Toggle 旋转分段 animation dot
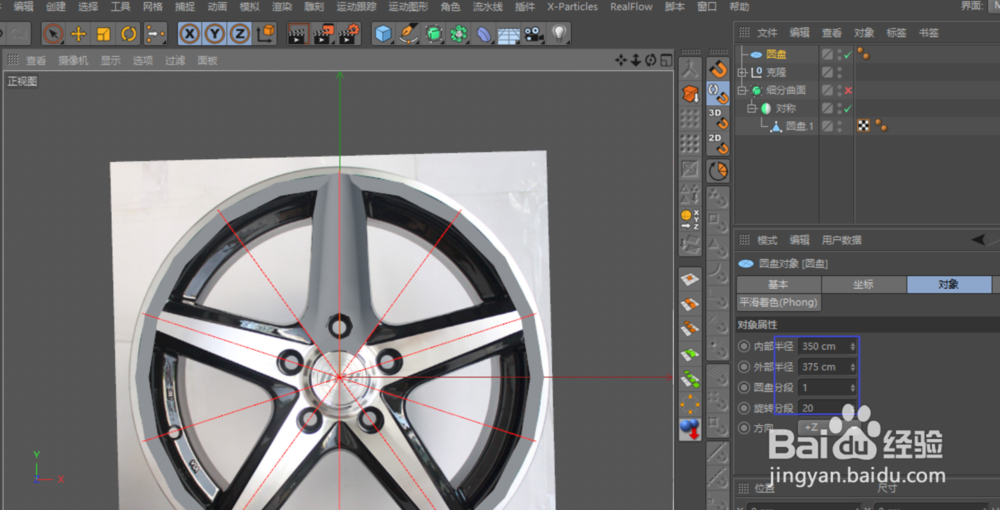This screenshot has width=1000, height=510. coord(744,407)
